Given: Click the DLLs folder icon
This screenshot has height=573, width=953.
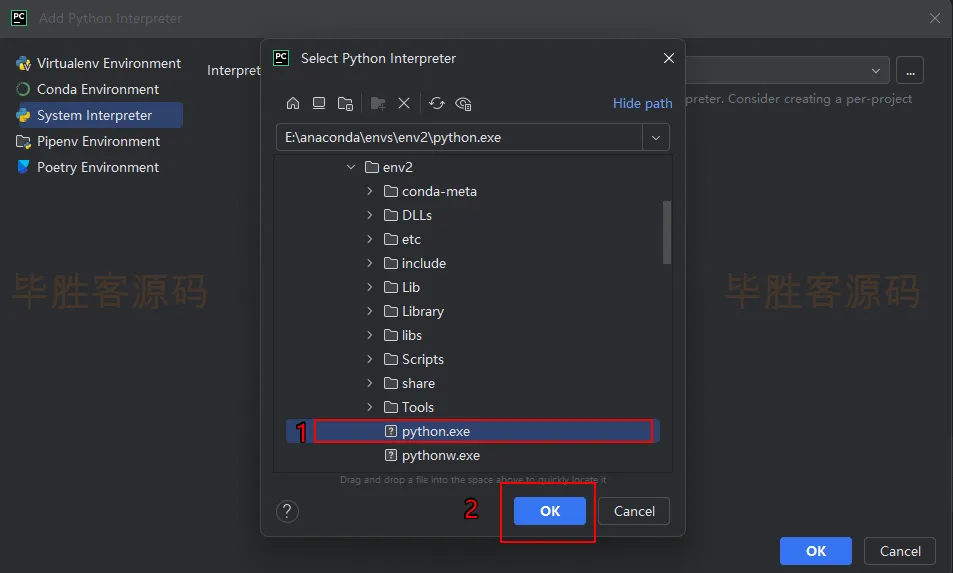Looking at the screenshot, I should [x=391, y=215].
